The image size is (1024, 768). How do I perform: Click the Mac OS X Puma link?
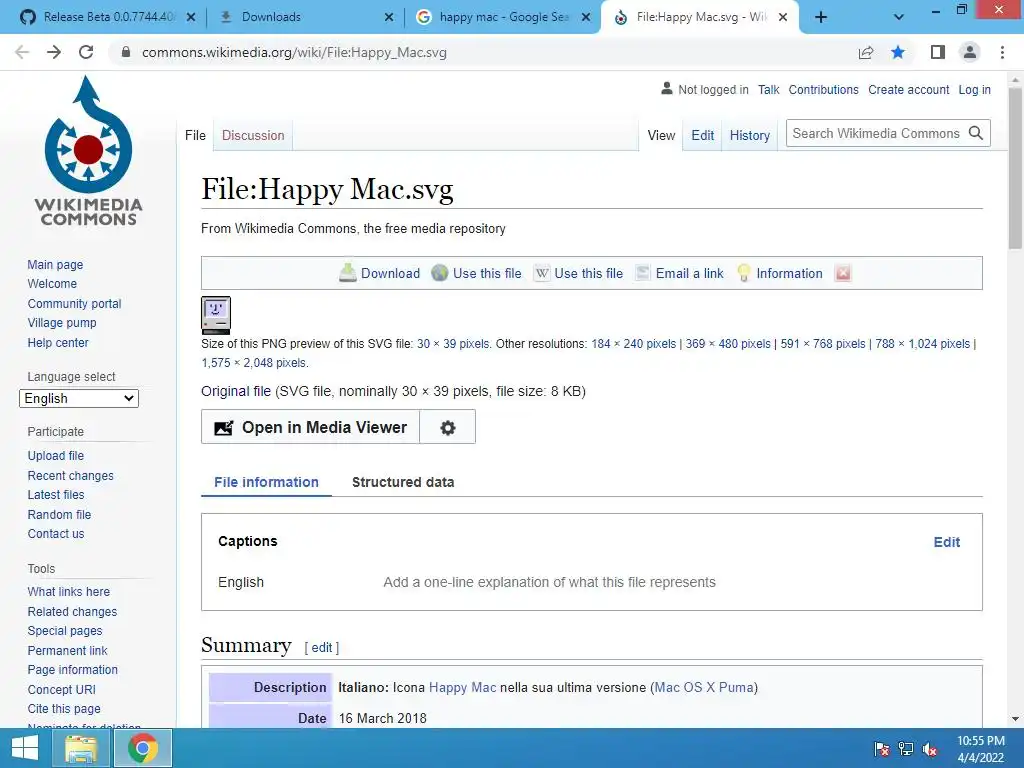704,687
